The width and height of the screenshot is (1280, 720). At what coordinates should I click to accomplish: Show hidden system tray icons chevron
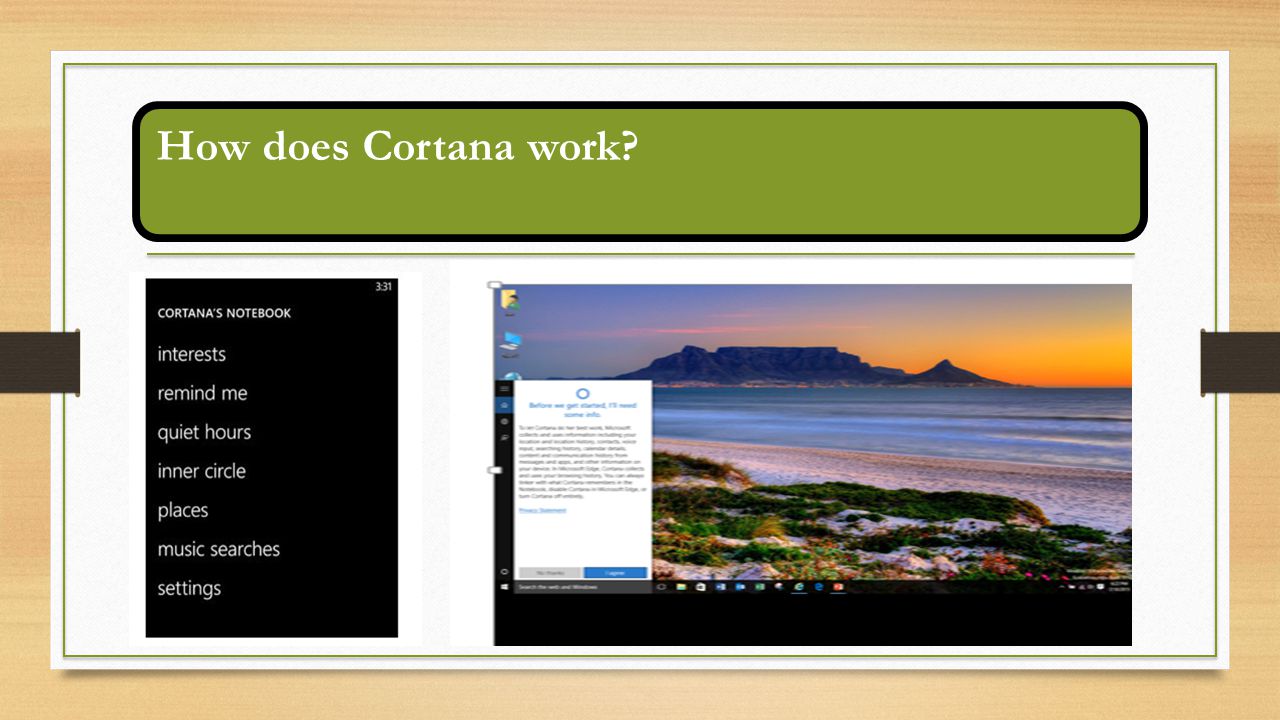(1062, 587)
